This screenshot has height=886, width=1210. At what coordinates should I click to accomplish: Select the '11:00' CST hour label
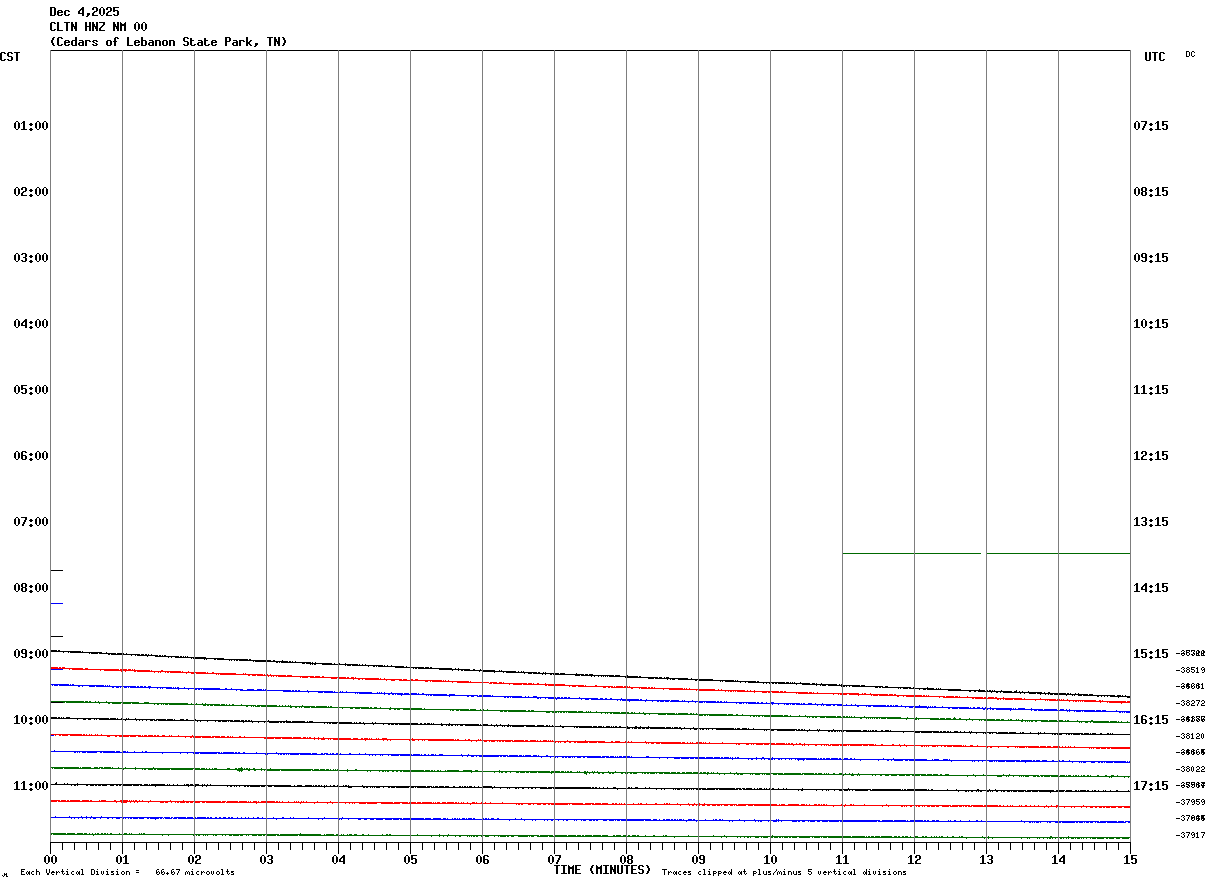coord(31,786)
